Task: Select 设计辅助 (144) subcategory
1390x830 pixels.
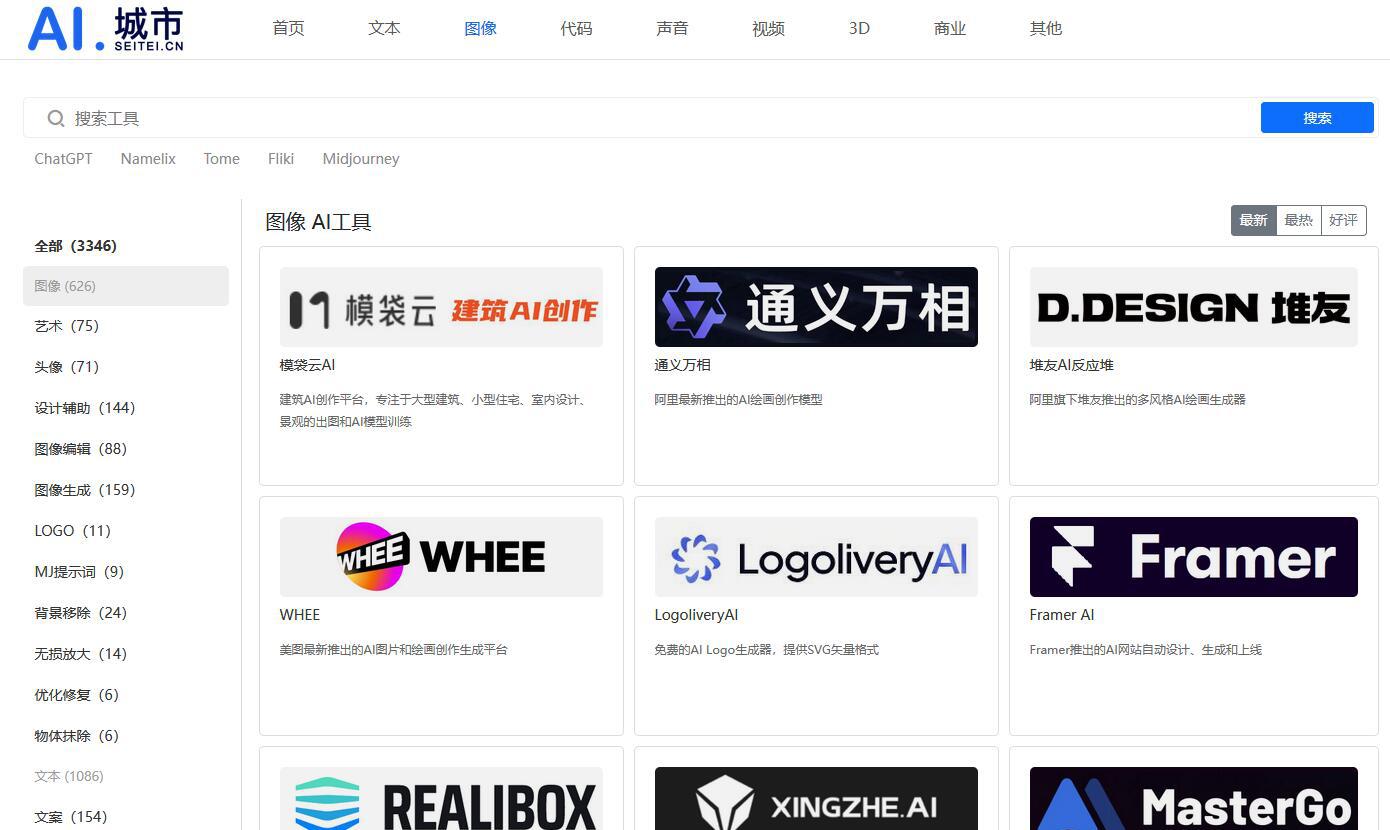Action: point(85,408)
